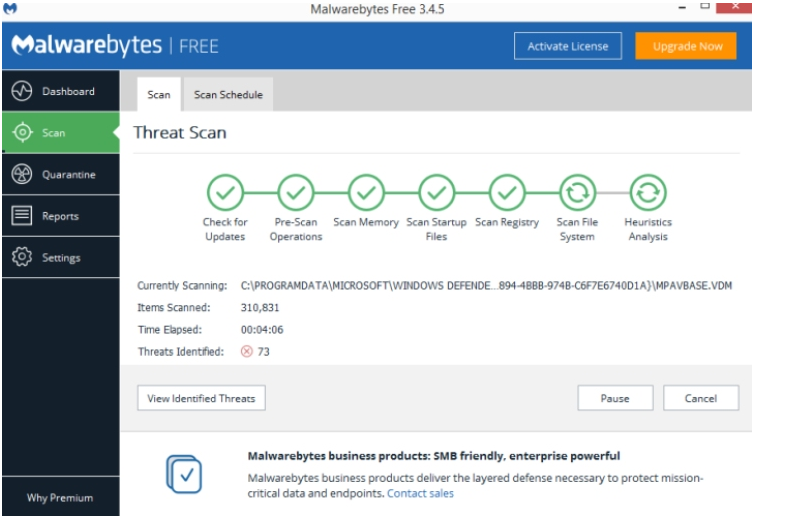This screenshot has width=803, height=517.
Task: Click the Activate License button
Action: tap(568, 46)
